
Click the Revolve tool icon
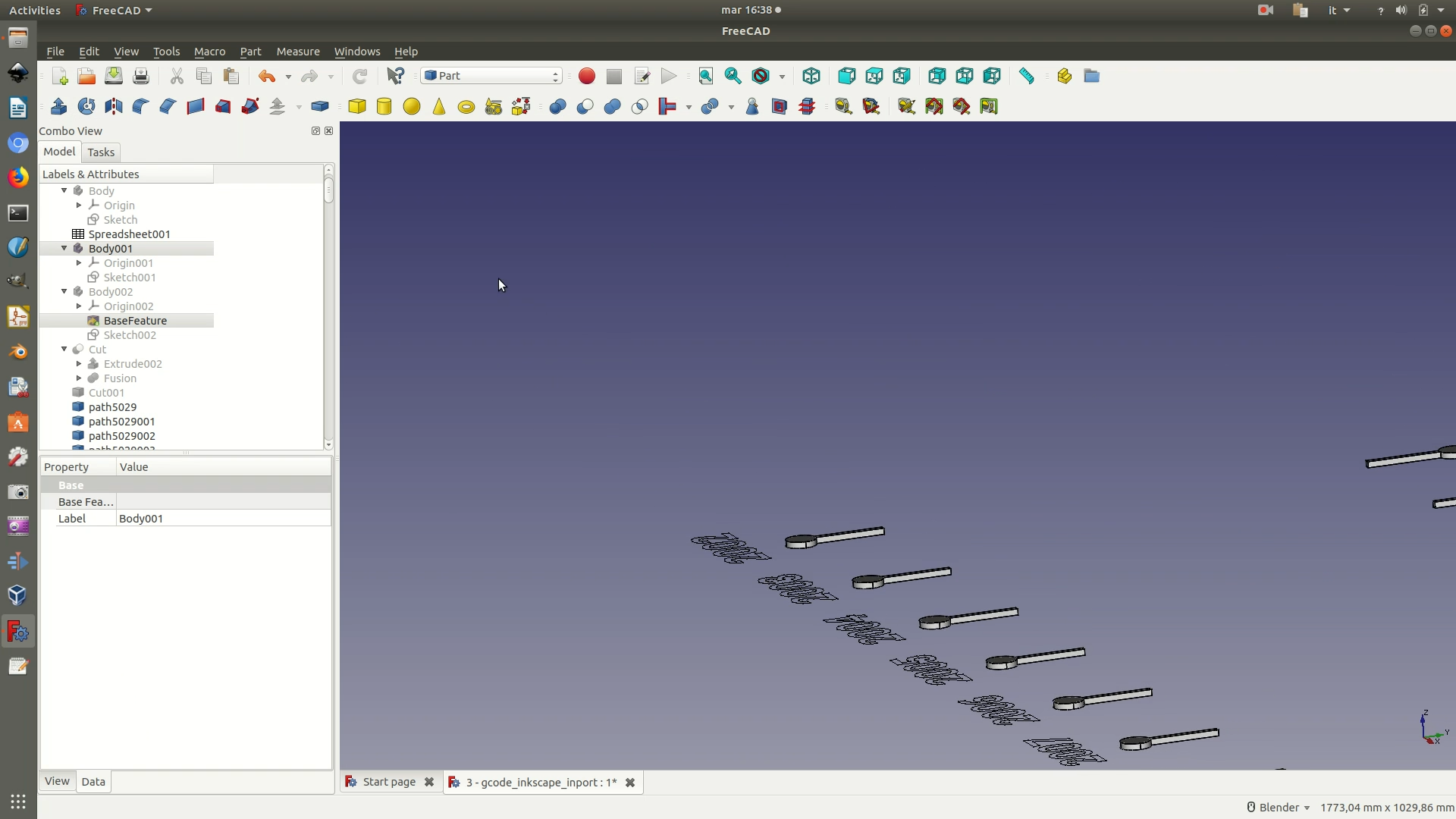click(86, 106)
